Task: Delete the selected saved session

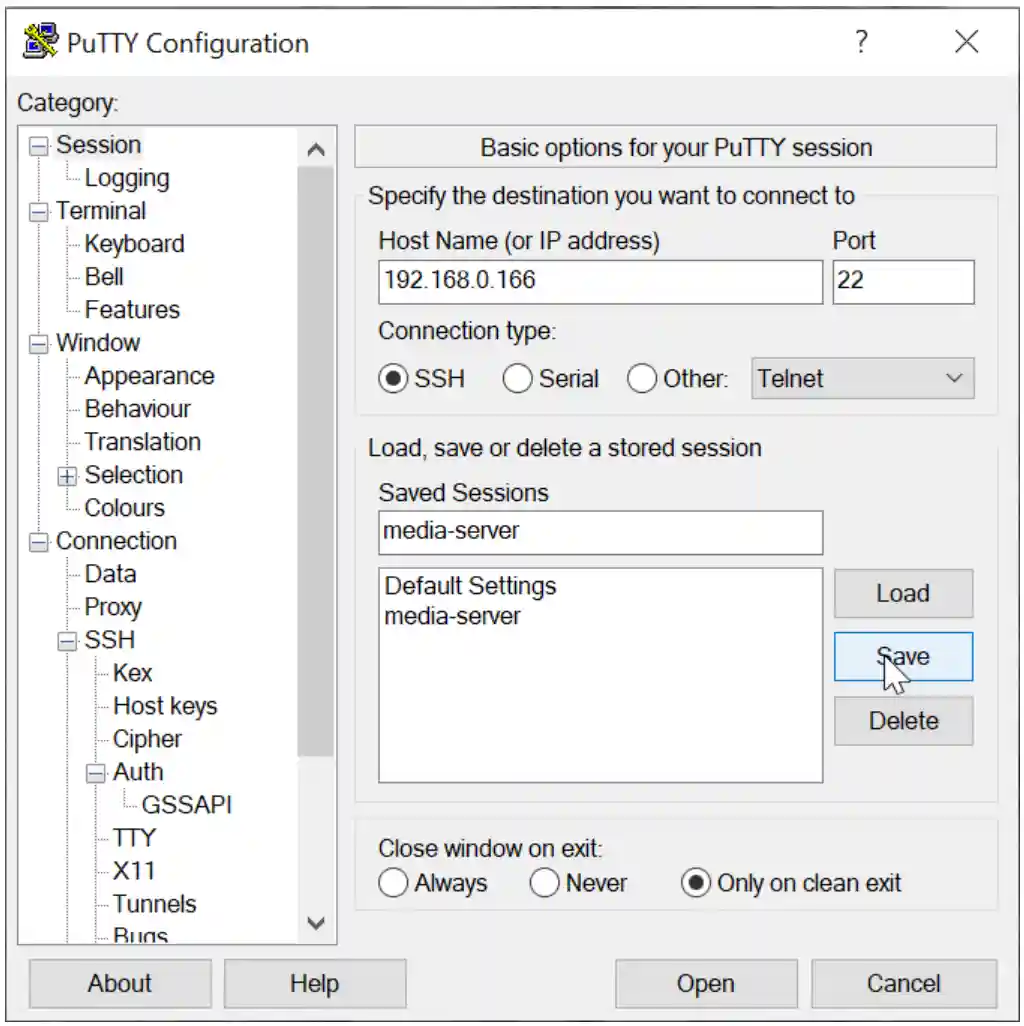Action: point(902,721)
